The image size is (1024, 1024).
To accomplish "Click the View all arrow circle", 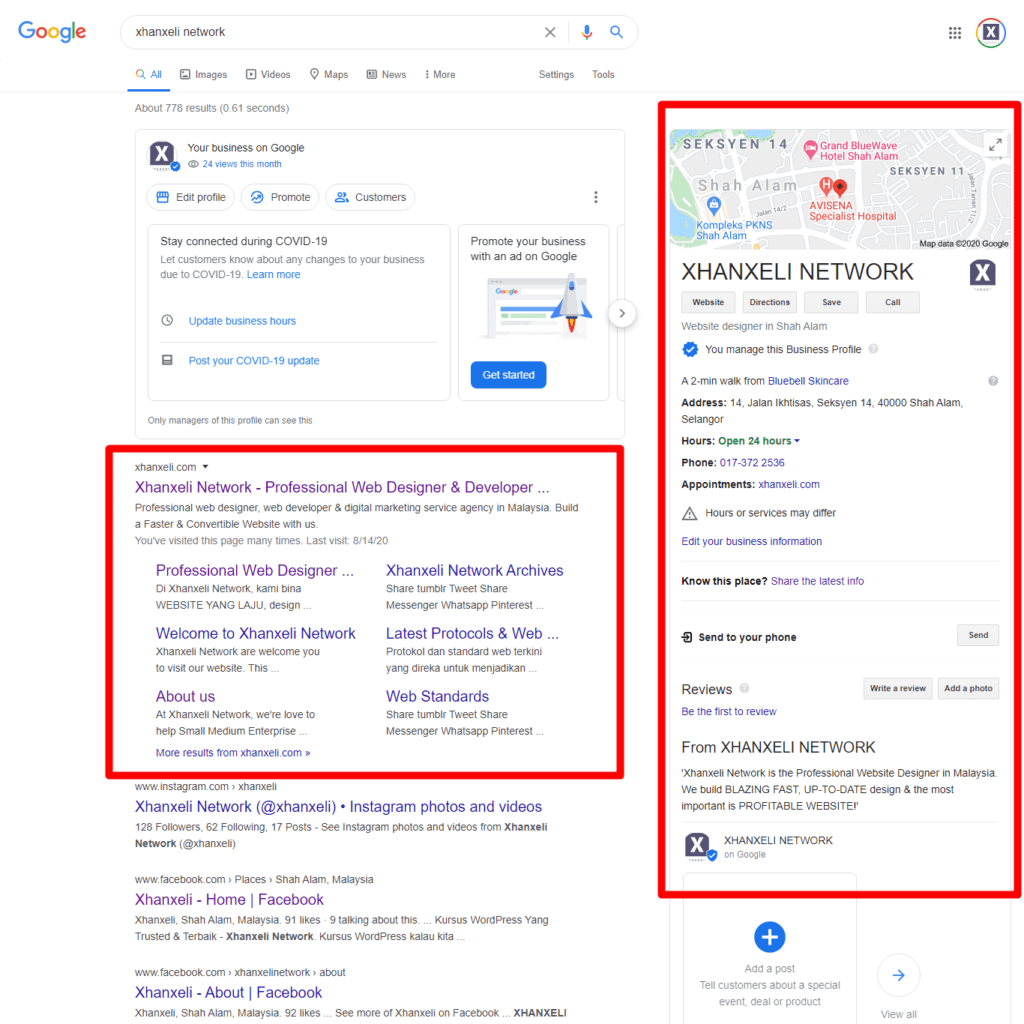I will coord(899,975).
